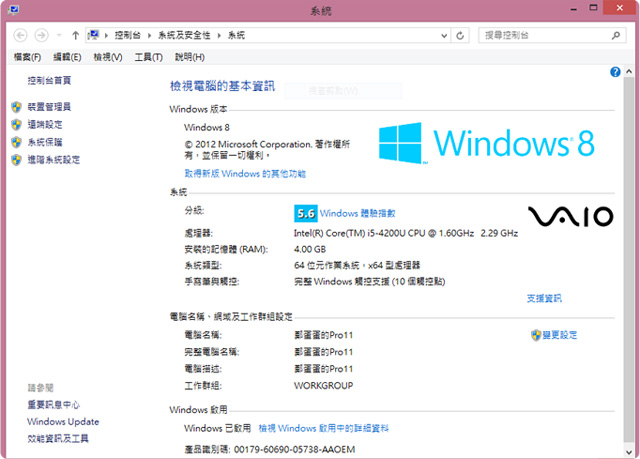The image size is (640, 459).
Task: Click the 5.6 experience index score badge
Action: point(306,213)
